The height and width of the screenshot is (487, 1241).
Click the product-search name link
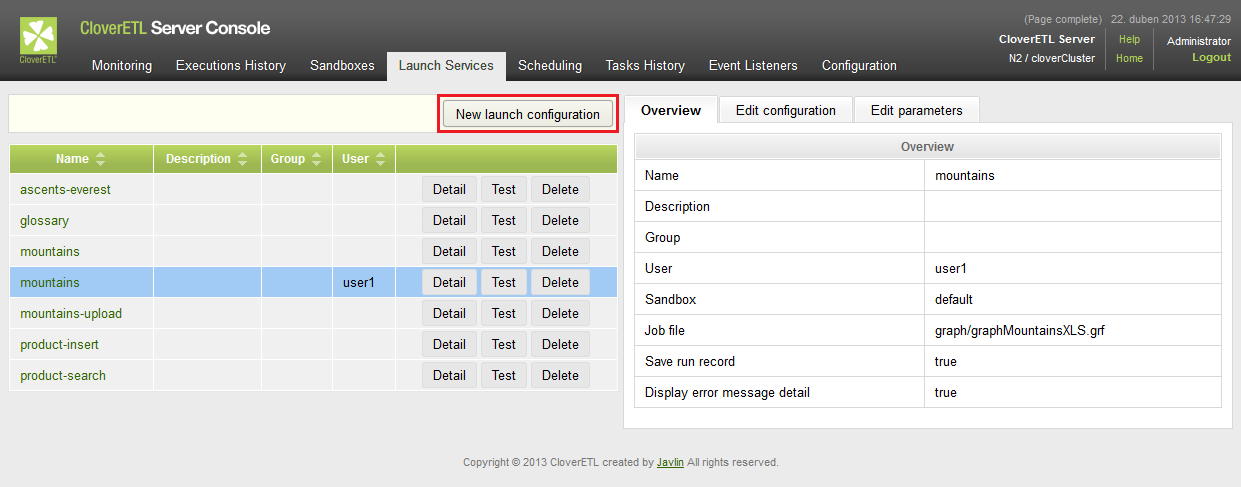[x=63, y=375]
